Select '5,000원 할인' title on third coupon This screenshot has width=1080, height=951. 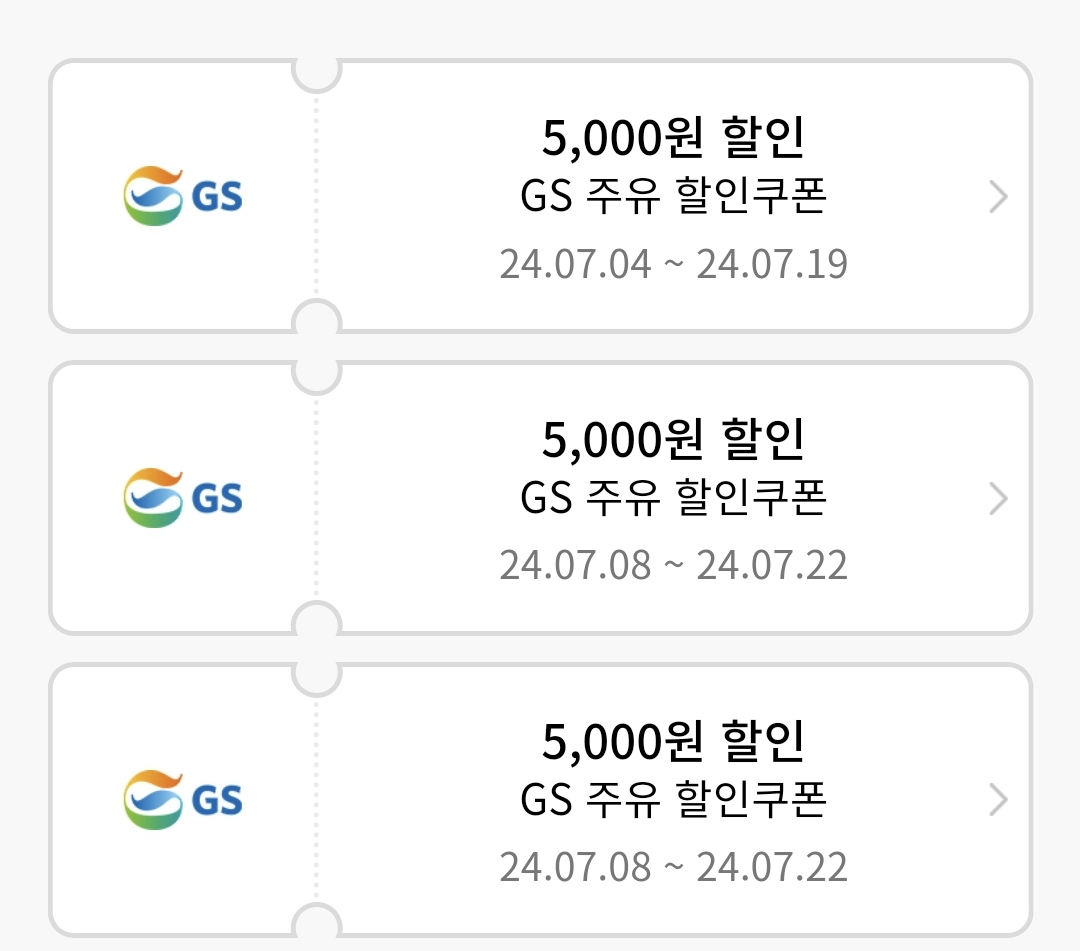[673, 741]
